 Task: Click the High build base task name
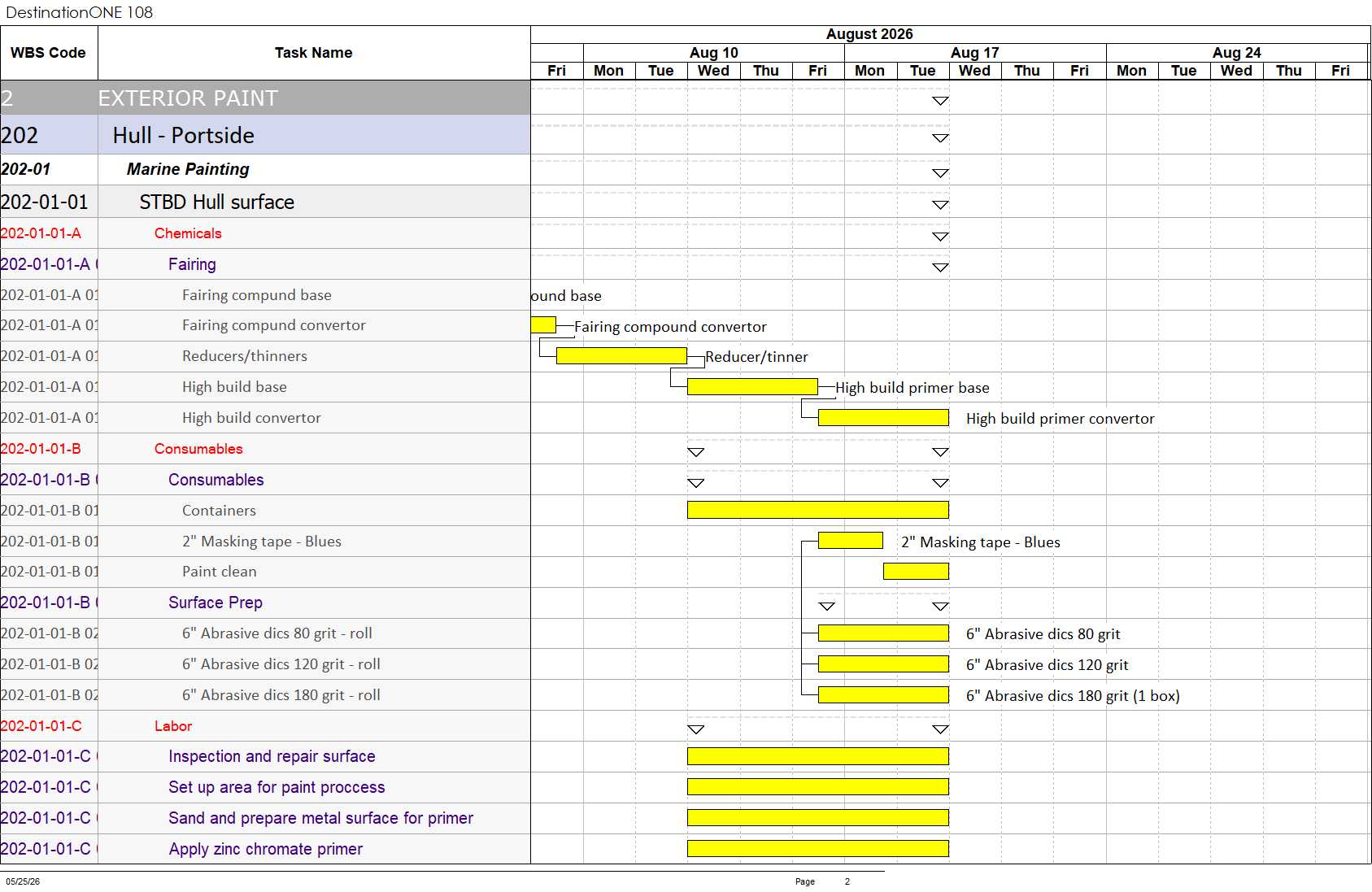(x=234, y=387)
